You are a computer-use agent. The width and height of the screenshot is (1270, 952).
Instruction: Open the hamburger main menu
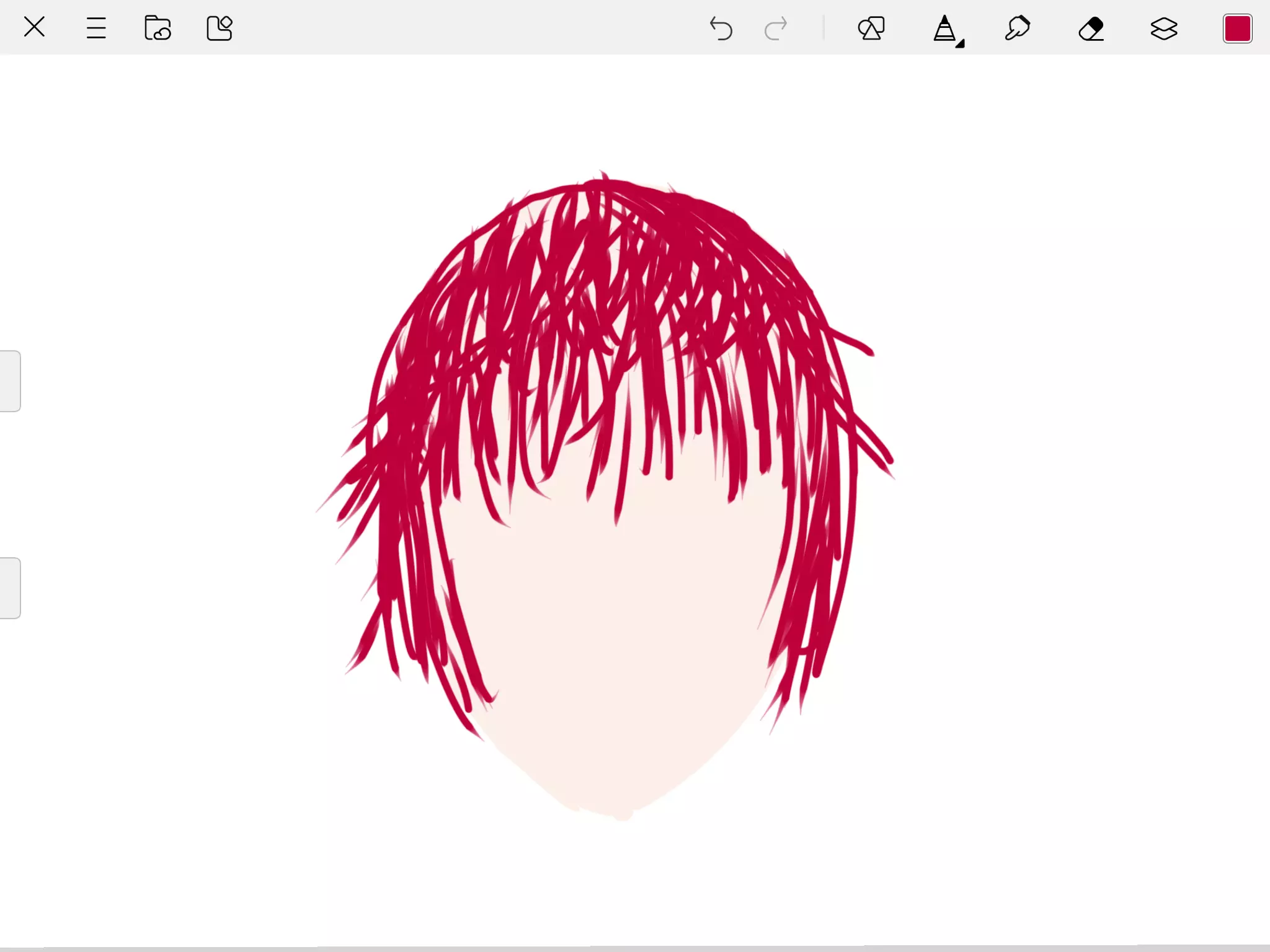click(x=96, y=28)
